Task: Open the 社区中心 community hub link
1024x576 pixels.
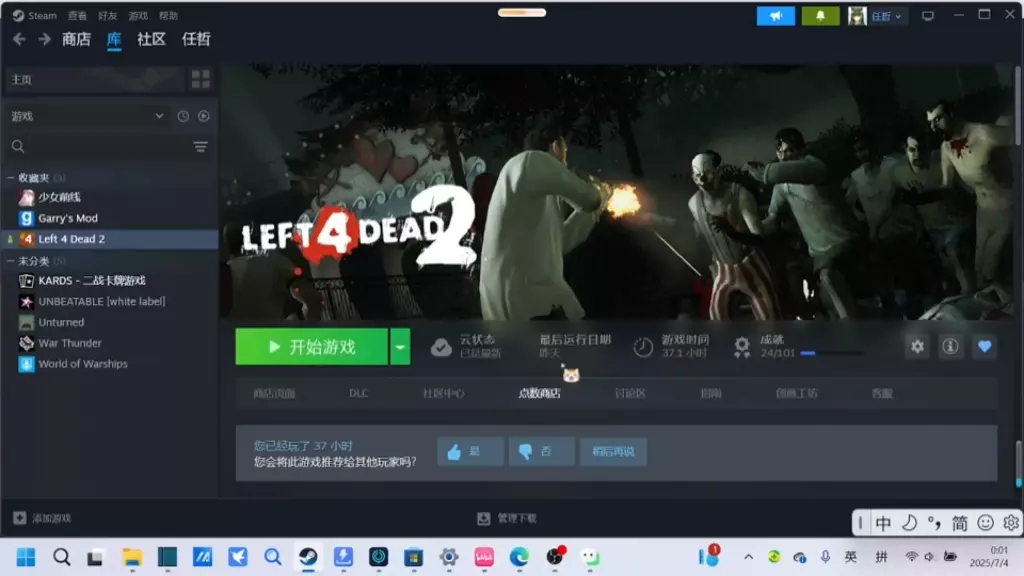Action: [443, 394]
